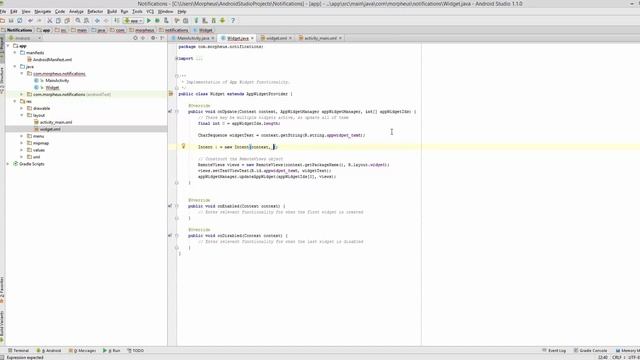This screenshot has height=360, width=640.
Task: Open the Gradle Console
Action: click(590, 350)
